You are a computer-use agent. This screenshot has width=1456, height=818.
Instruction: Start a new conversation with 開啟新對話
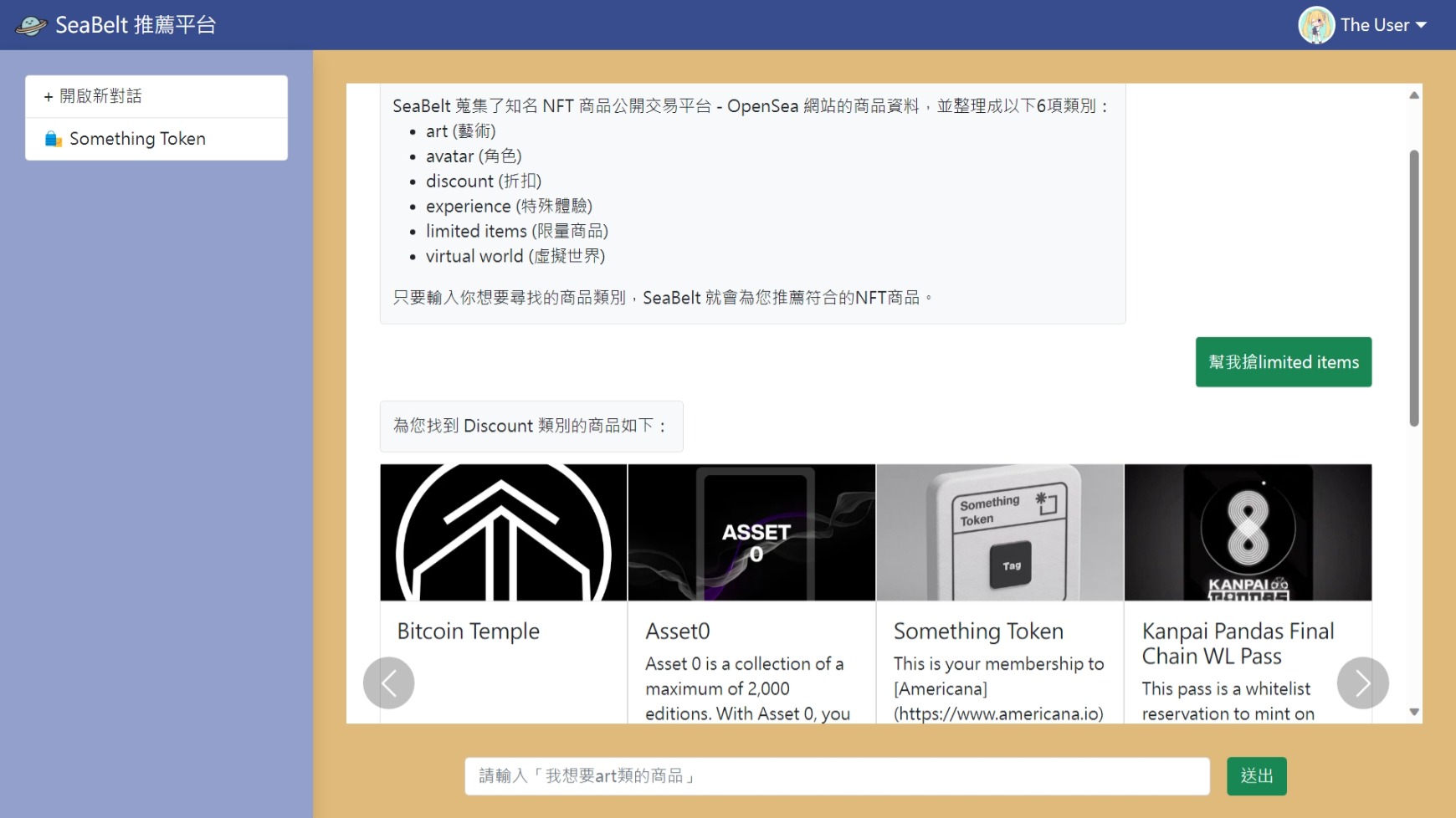[x=156, y=96]
